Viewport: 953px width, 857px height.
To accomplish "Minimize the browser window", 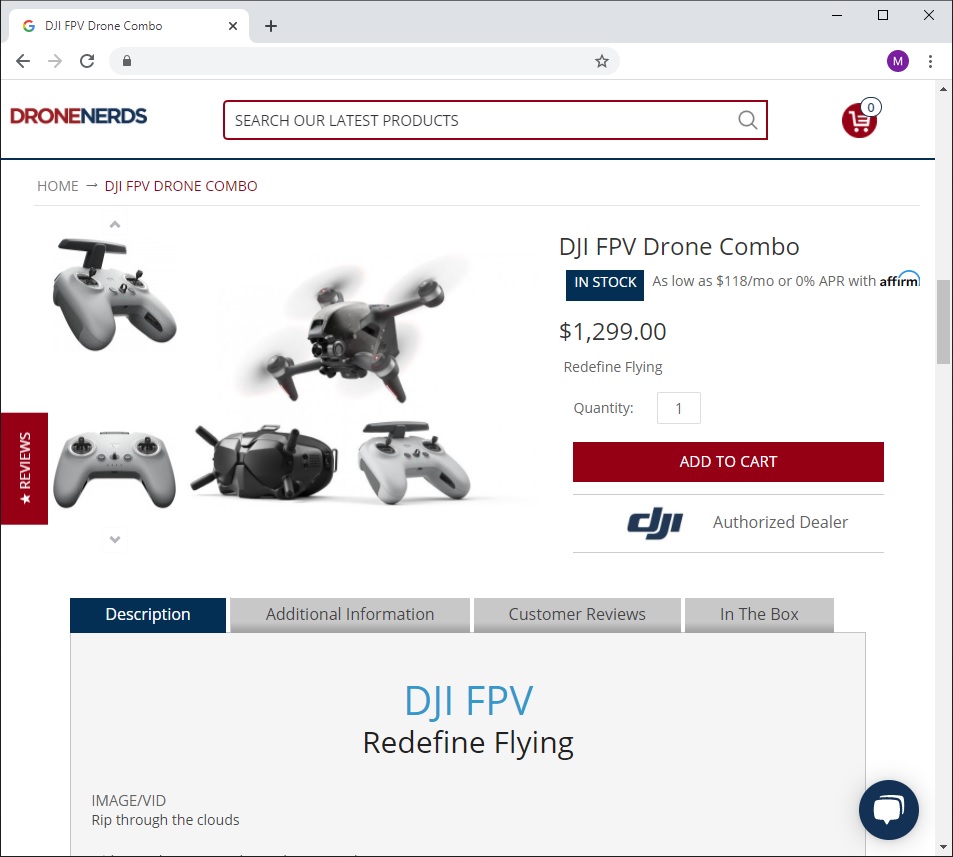I will pos(837,15).
